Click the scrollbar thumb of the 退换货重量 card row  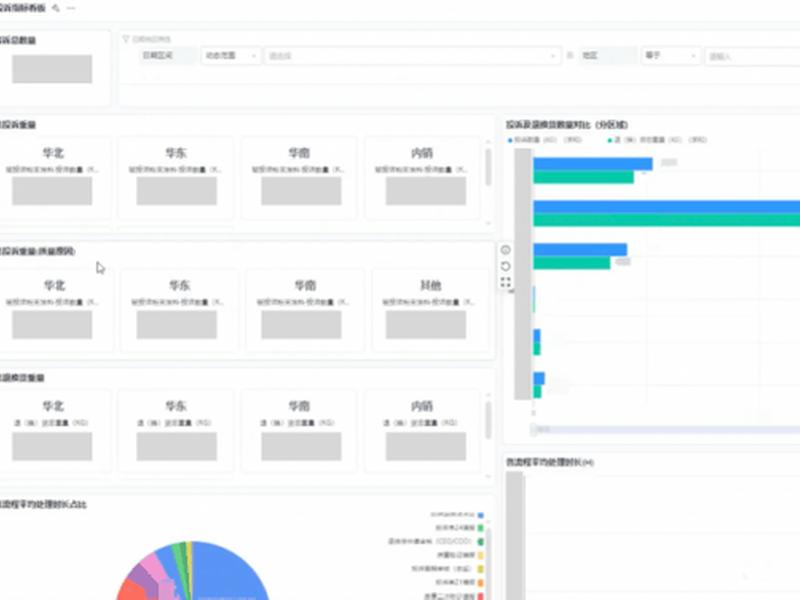click(x=488, y=420)
